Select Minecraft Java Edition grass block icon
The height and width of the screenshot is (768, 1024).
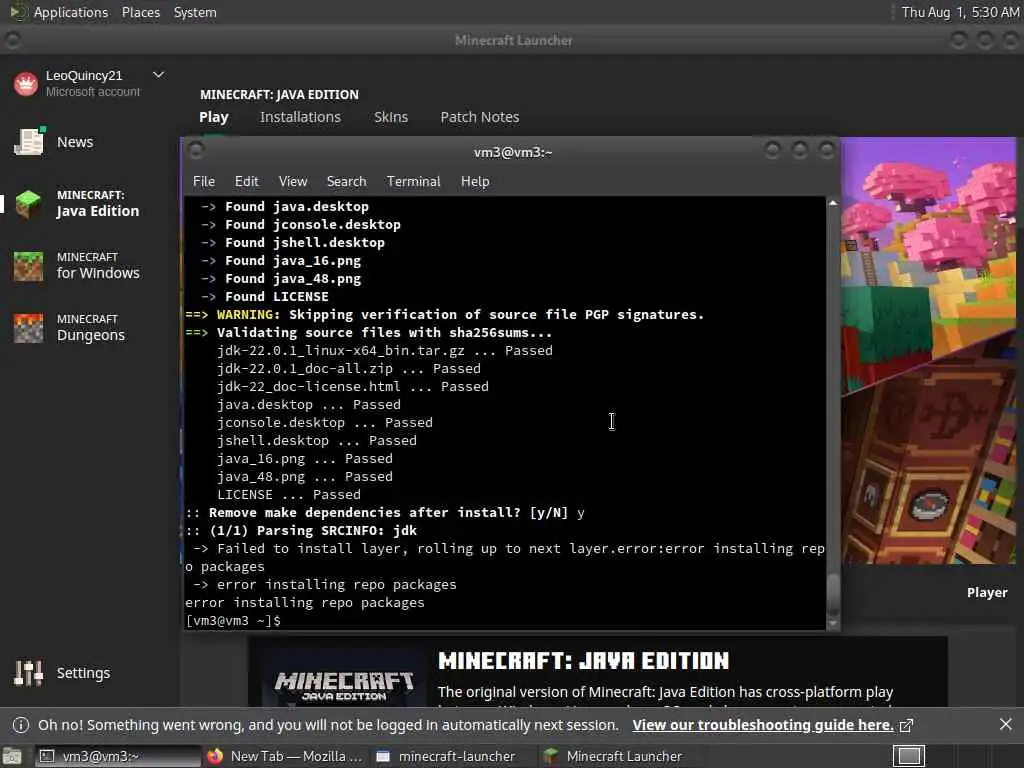coord(29,204)
